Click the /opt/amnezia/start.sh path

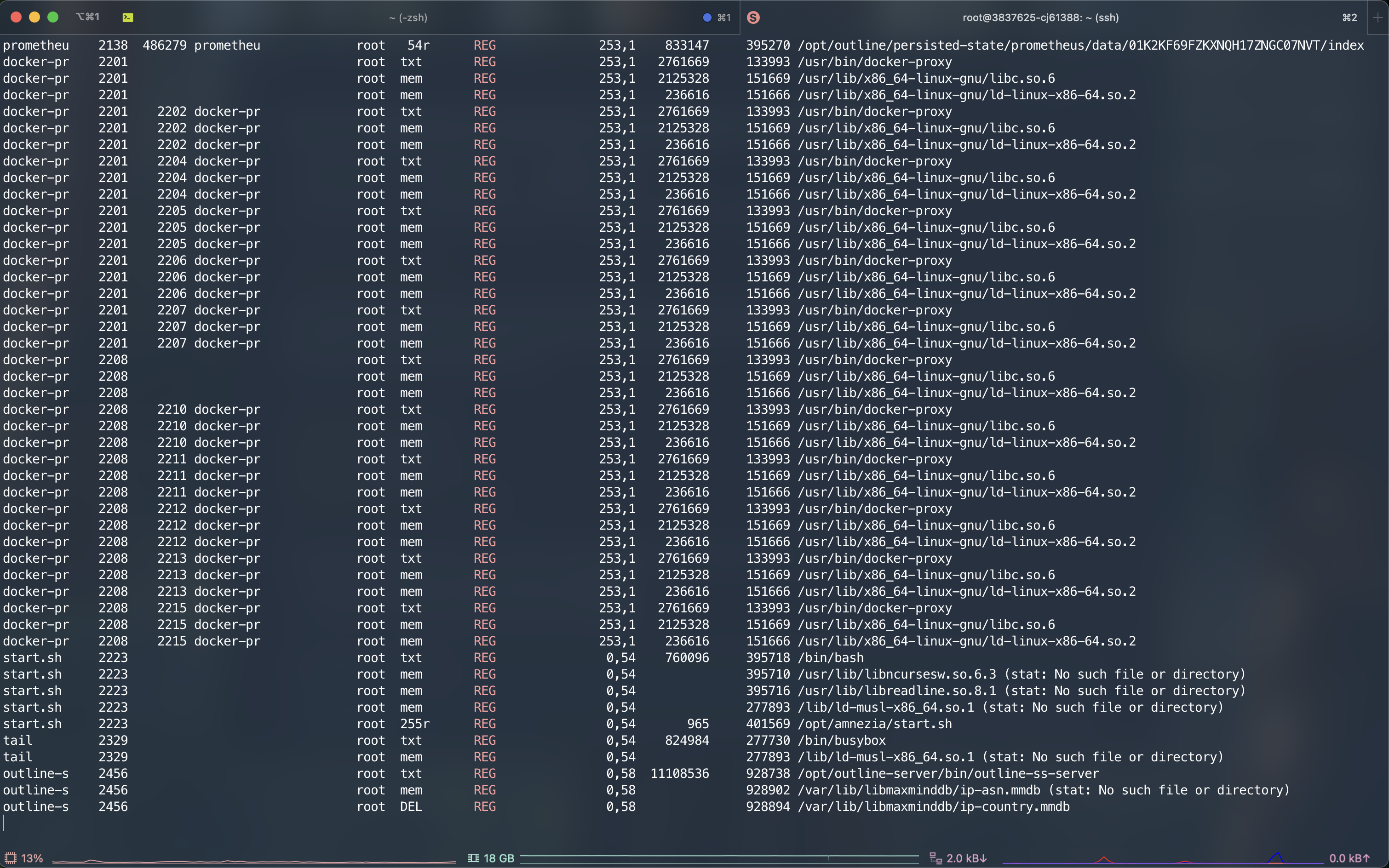874,724
